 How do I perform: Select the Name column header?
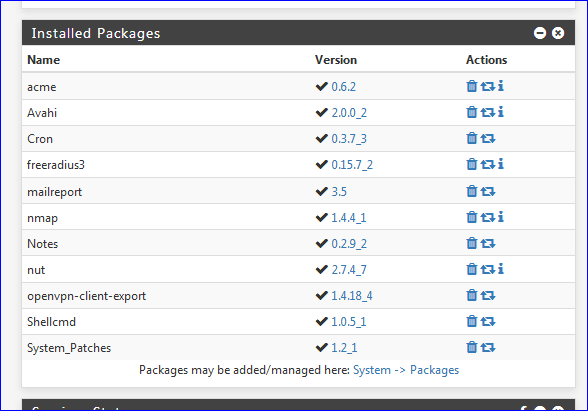[44, 60]
